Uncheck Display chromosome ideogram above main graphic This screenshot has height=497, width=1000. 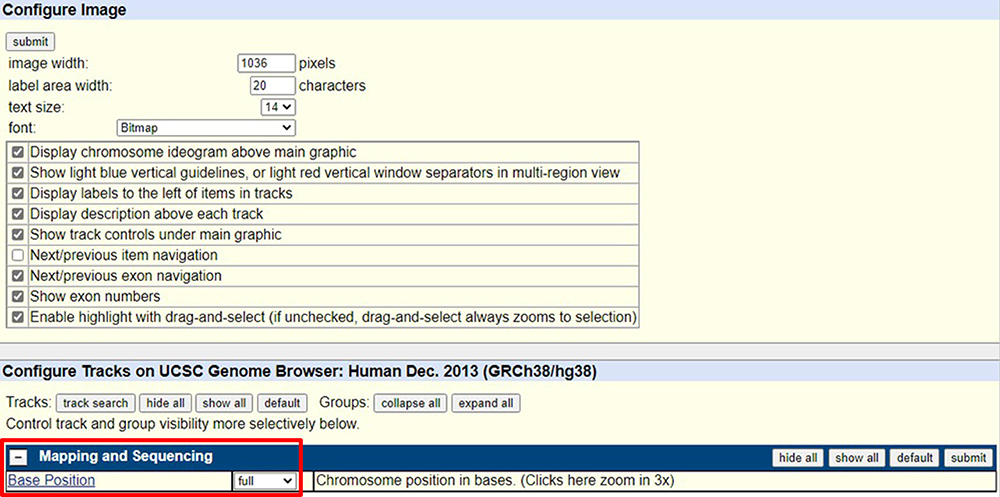17,152
